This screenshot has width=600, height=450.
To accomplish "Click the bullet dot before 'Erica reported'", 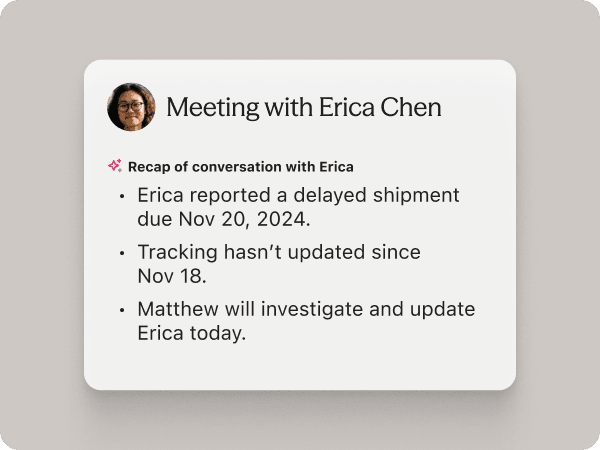I will (122, 197).
